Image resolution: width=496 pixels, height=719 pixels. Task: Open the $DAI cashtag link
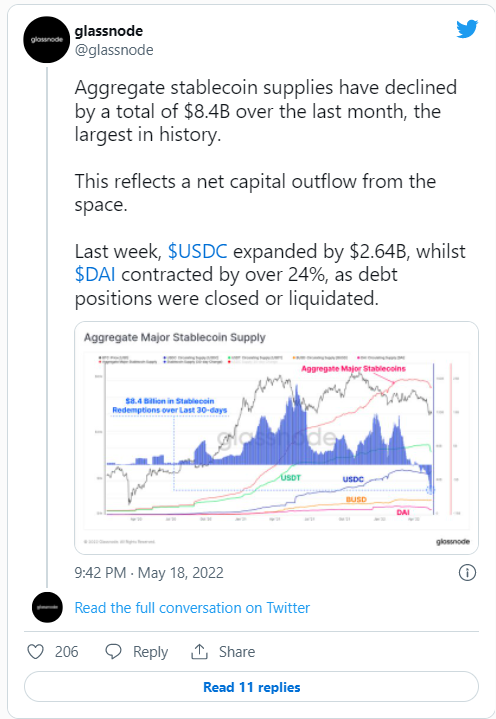(95, 275)
